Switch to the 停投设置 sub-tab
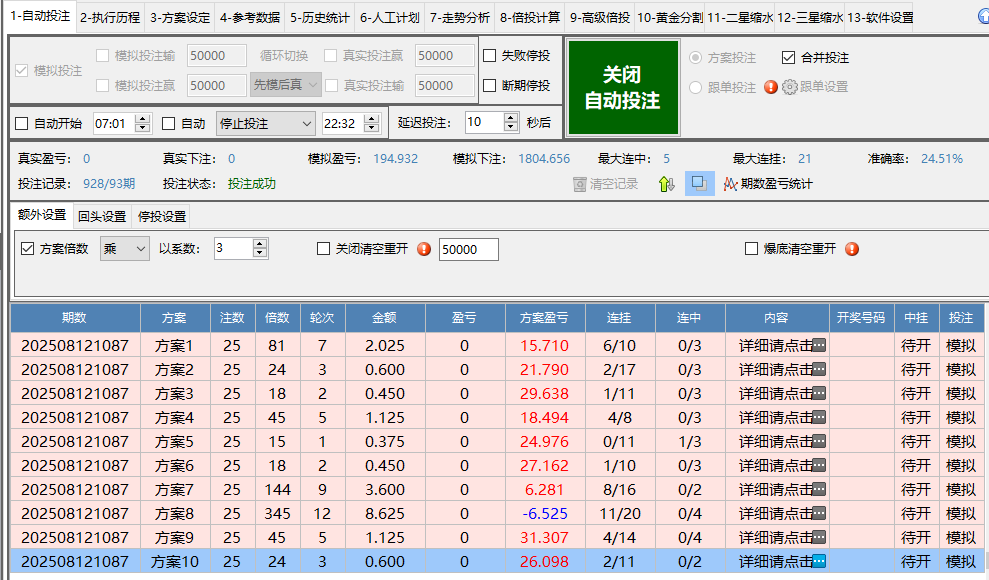 162,216
